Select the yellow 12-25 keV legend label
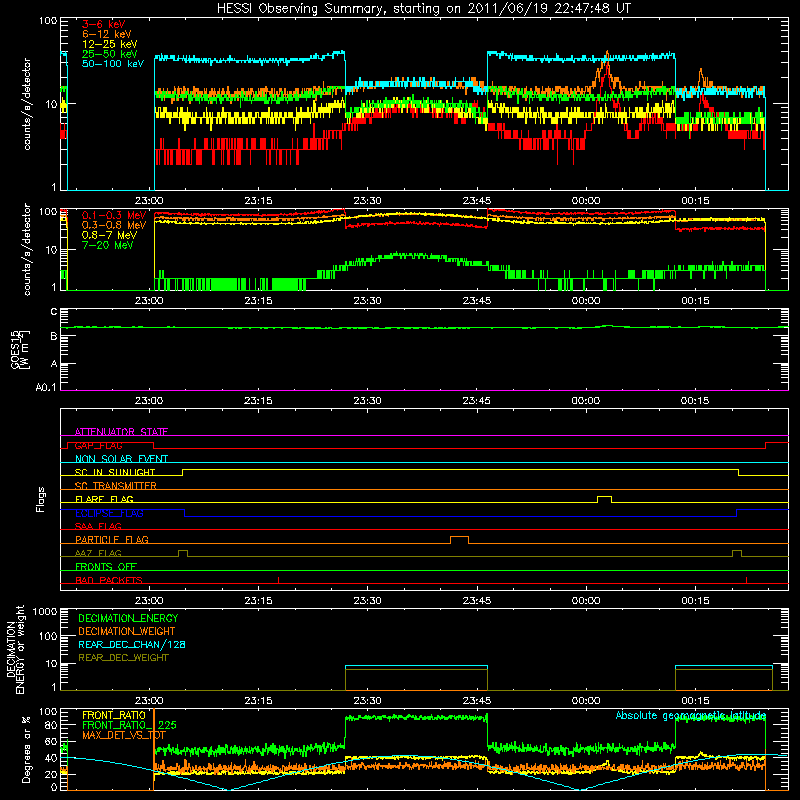Screen dimensions: 800x800 coord(110,44)
